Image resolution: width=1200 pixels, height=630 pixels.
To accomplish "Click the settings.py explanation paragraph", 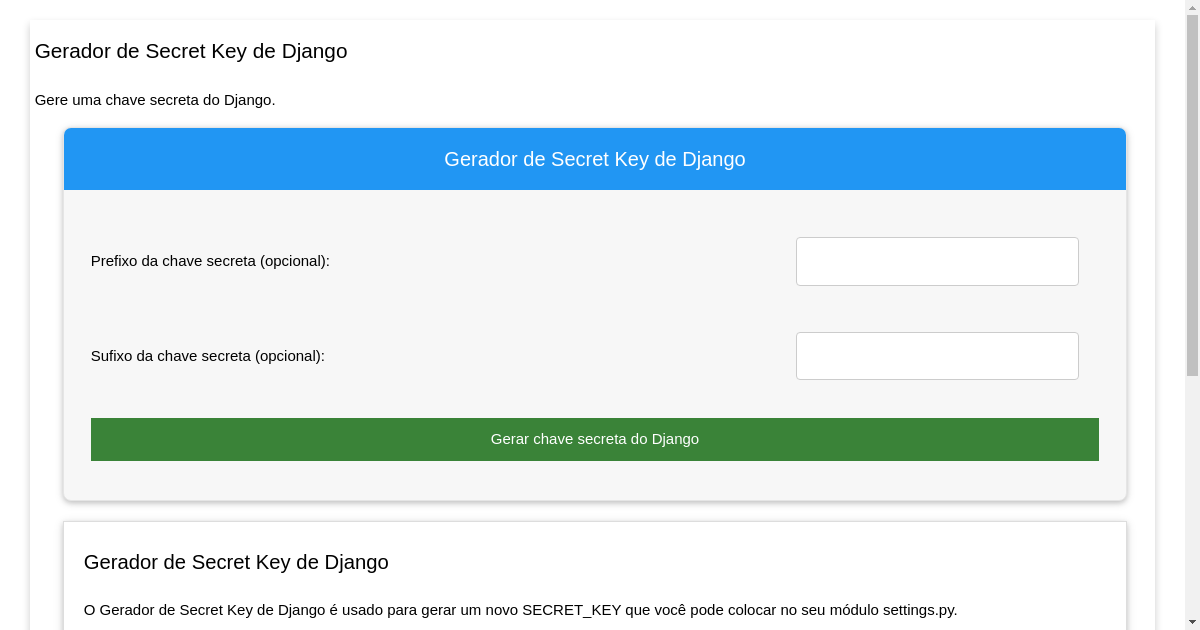I will coord(521,610).
